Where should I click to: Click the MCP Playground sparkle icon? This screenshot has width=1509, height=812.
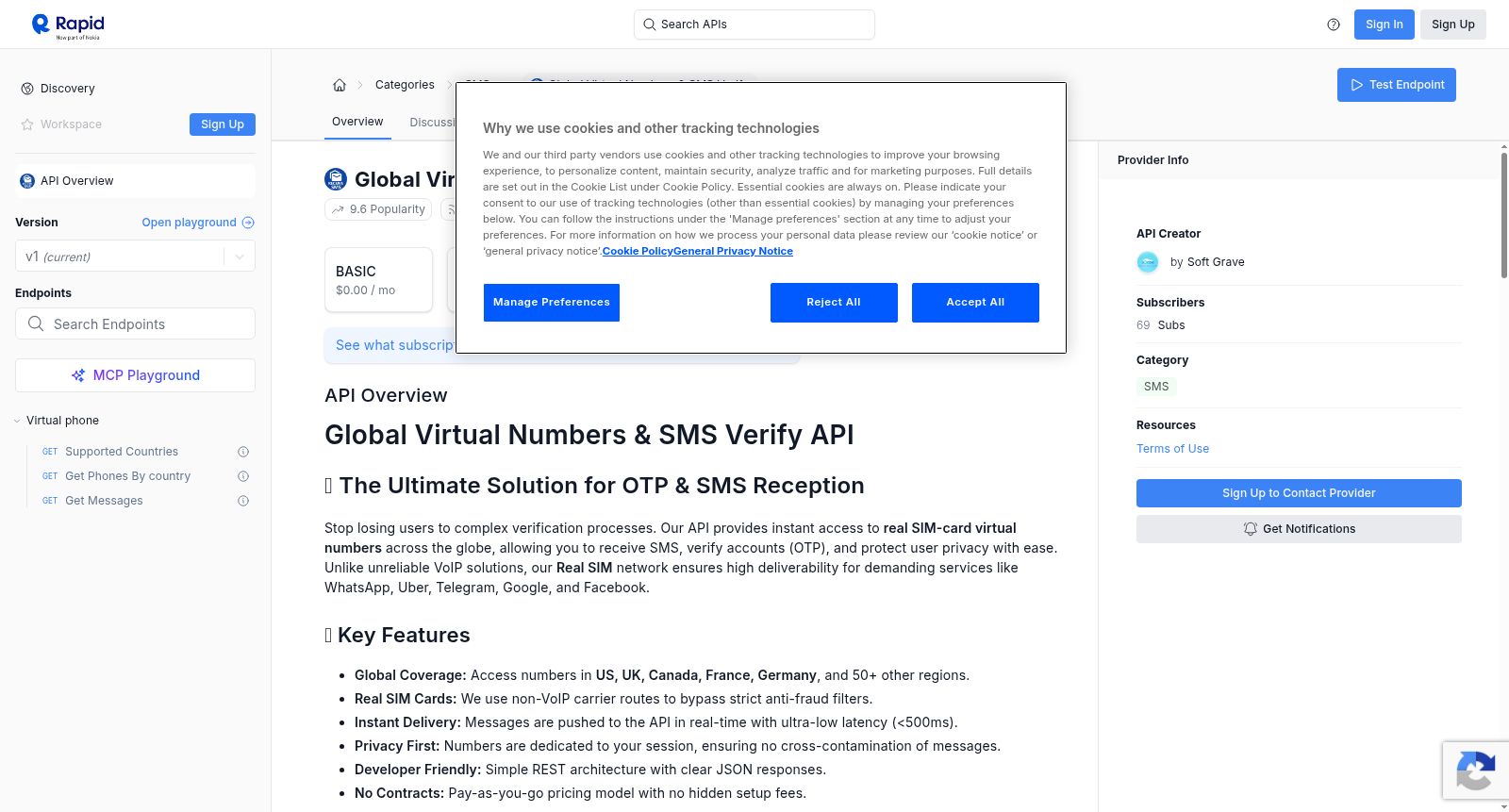coord(78,375)
